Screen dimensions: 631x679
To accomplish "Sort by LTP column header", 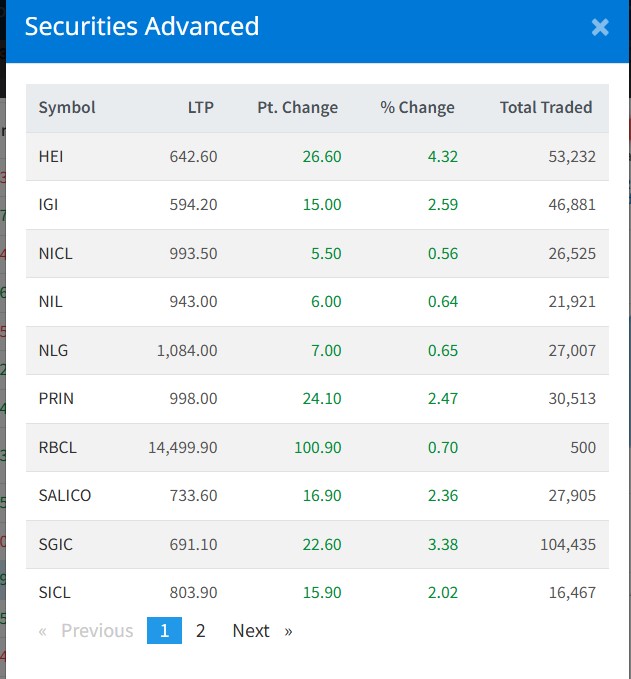I will [x=200, y=107].
